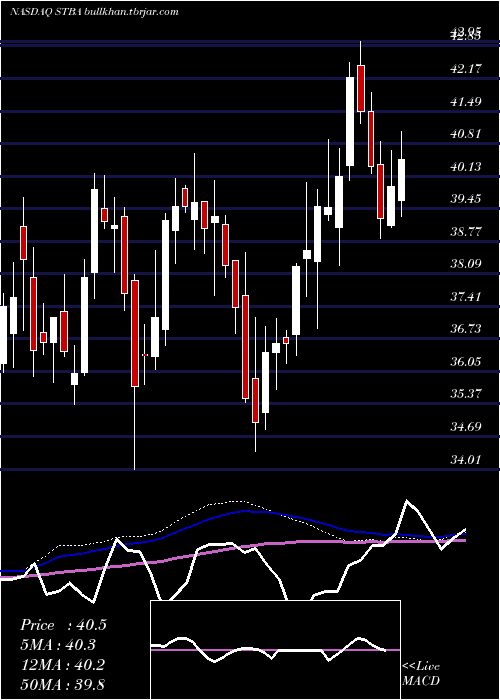
Task: Click inside the Live MACD inset chart
Action: click(x=275, y=650)
